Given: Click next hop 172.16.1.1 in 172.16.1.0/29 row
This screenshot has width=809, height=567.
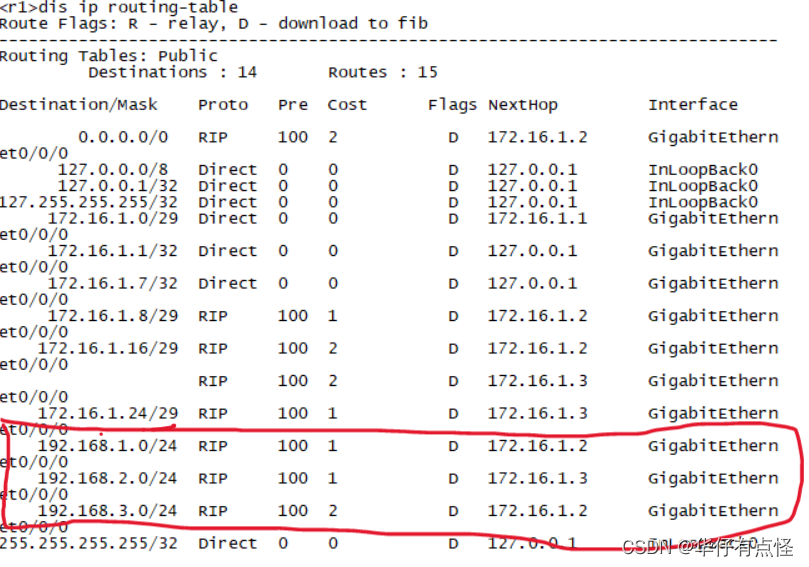Looking at the screenshot, I should 538,218.
